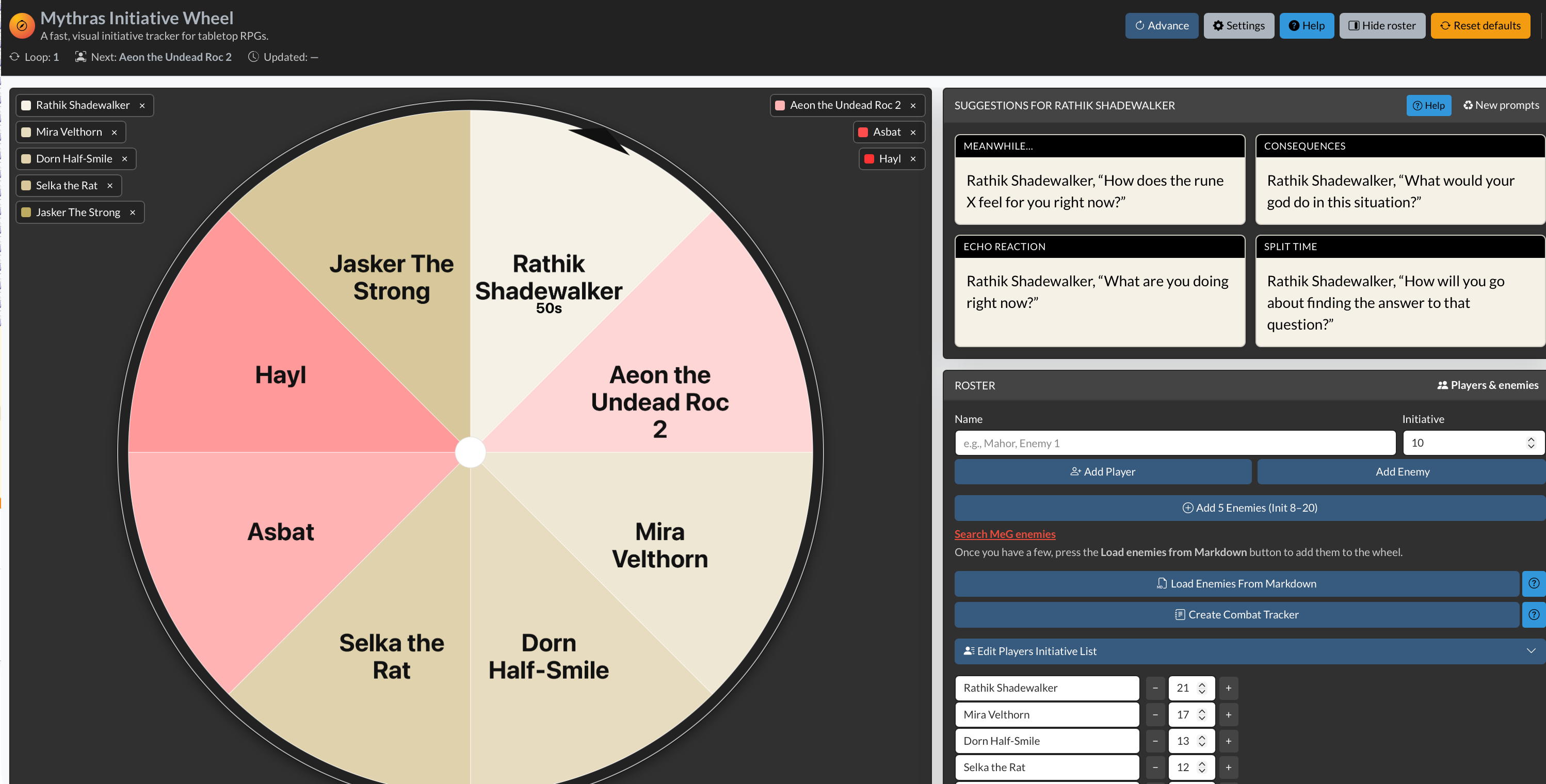Click New prompts refresh icon
The image size is (1546, 784).
[1468, 106]
